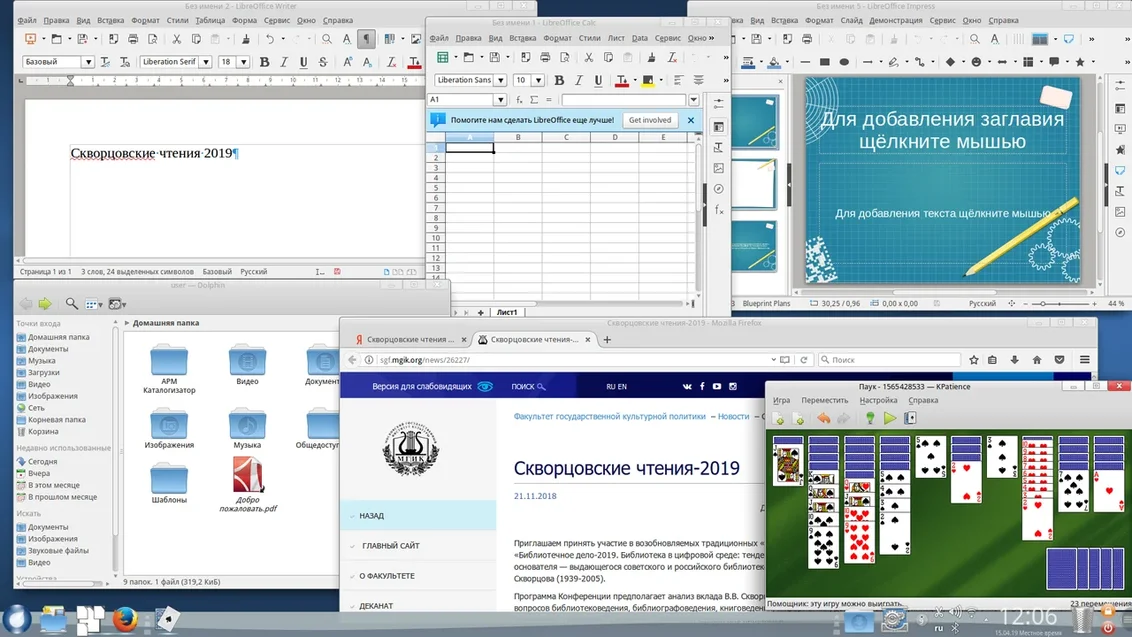Click the Function Wizard fx icon in Calc
Image resolution: width=1132 pixels, height=637 pixels.
(x=519, y=100)
